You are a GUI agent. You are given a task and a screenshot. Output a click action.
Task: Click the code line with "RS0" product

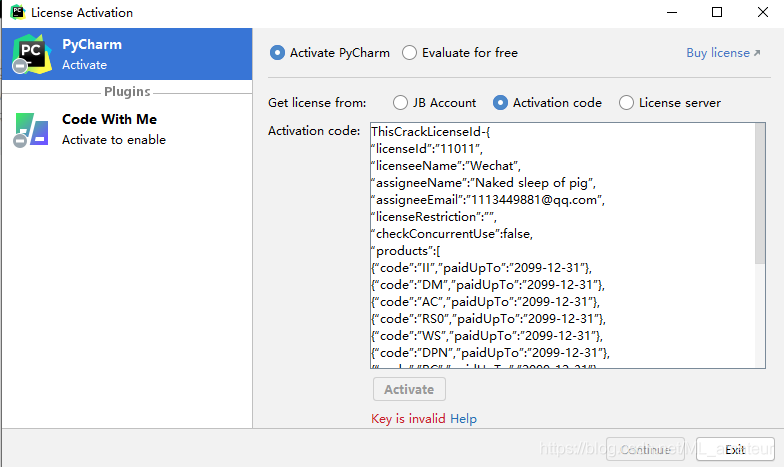488,318
